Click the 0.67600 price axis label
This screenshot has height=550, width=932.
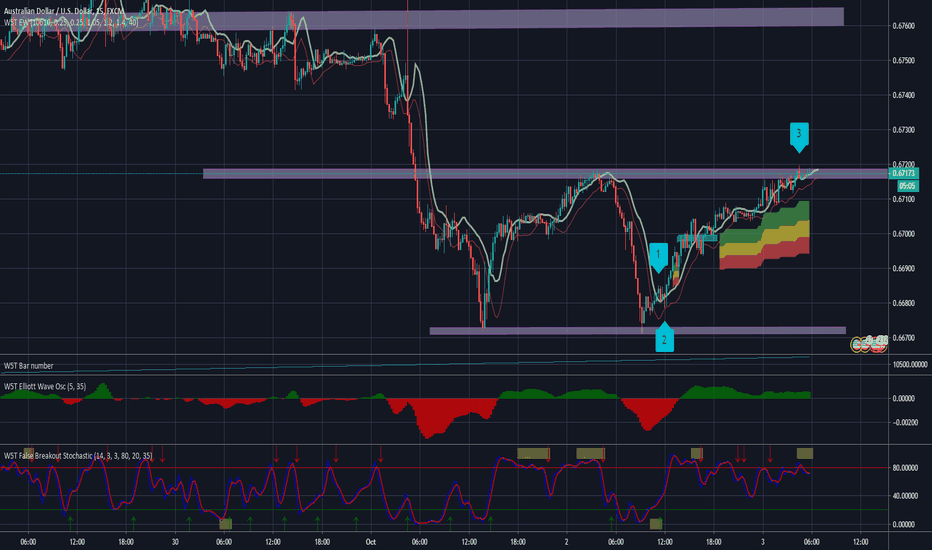coord(903,26)
